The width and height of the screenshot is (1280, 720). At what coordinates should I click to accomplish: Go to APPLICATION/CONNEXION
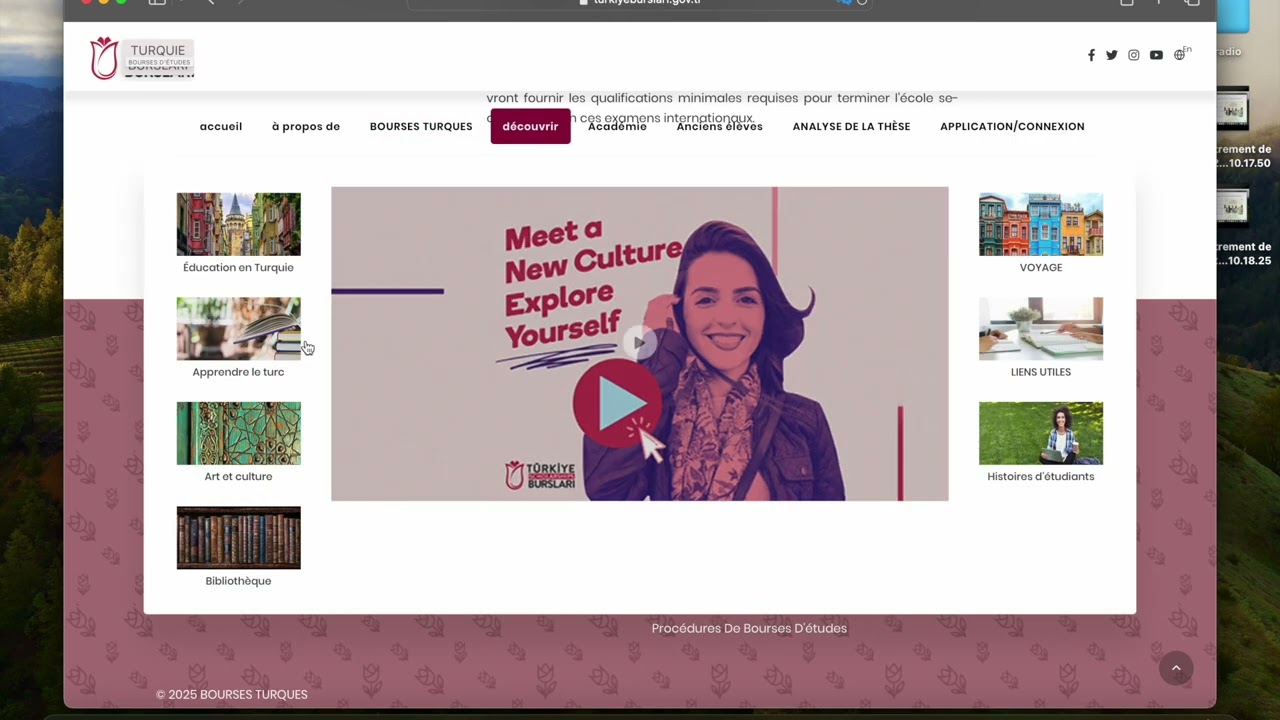(x=1012, y=127)
